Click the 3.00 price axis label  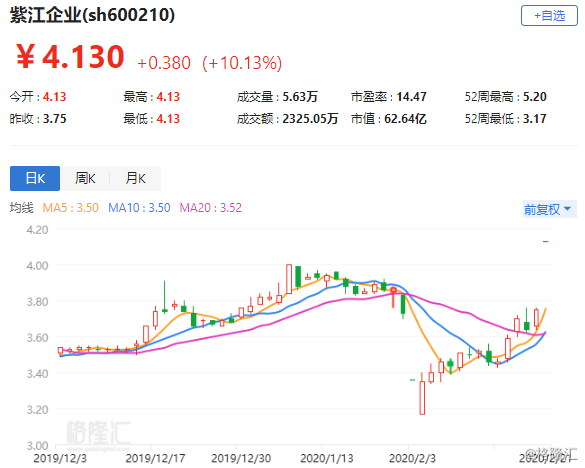coord(37,446)
